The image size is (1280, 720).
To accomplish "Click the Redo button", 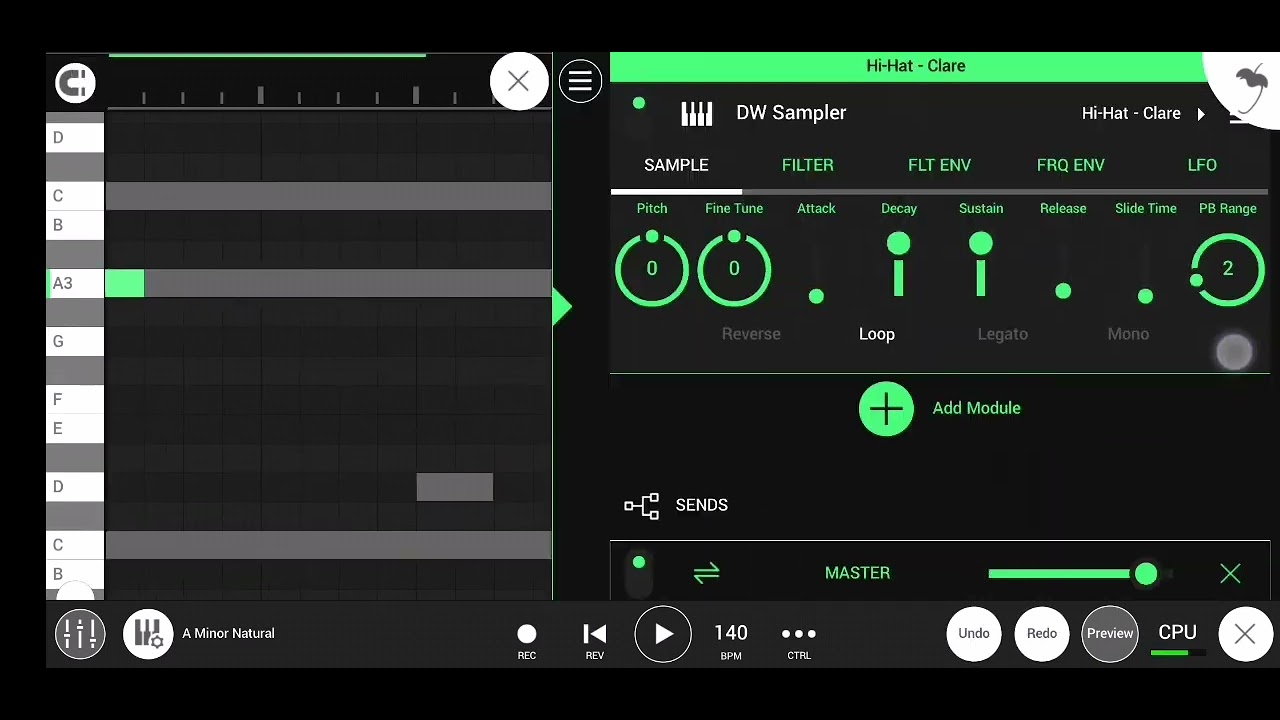I will click(x=1042, y=633).
